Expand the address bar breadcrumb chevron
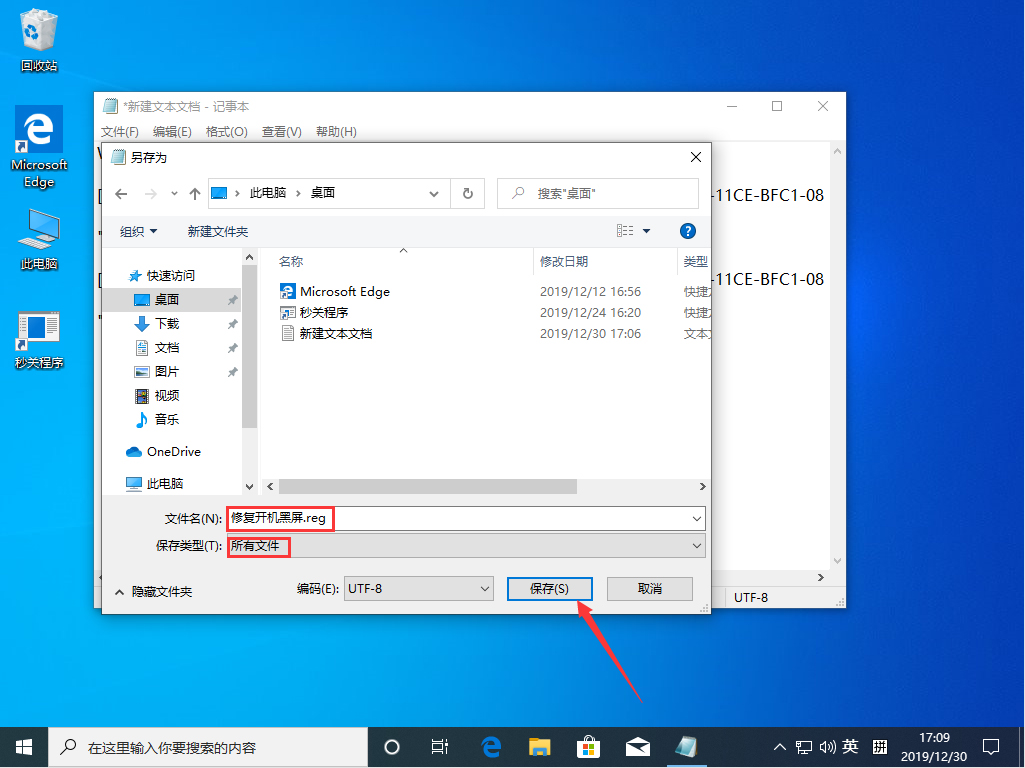Screen dimensions: 1025x768 (433, 194)
